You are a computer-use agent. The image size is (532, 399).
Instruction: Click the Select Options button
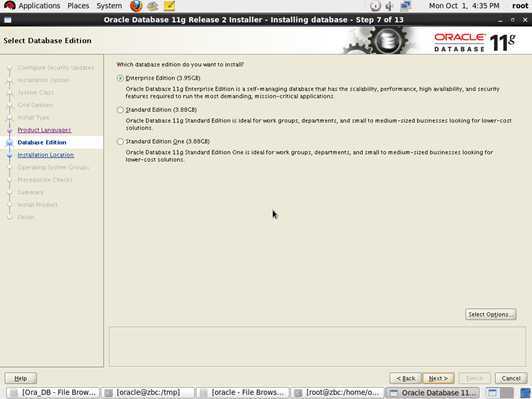coord(491,314)
